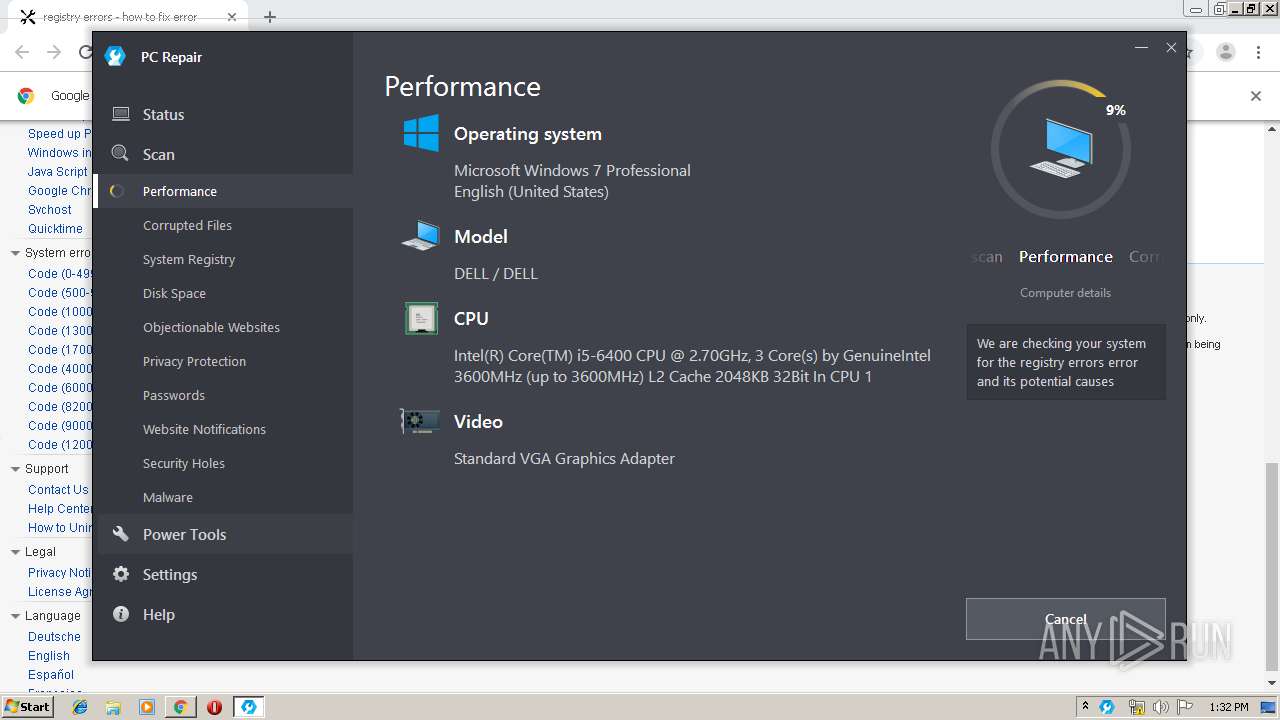
Task: Click the CPU chip icon
Action: click(421, 318)
